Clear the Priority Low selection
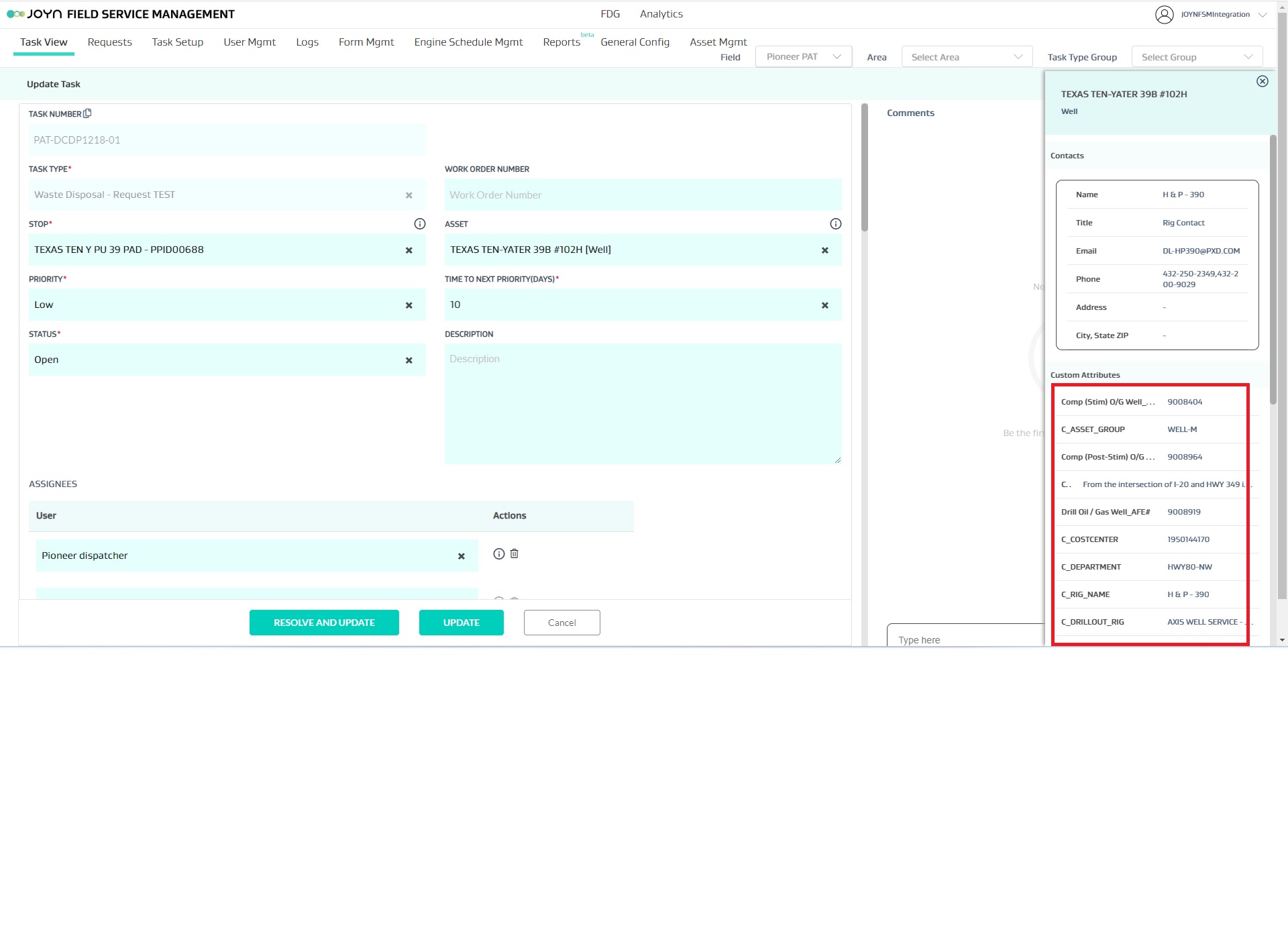This screenshot has height=950, width=1288. tap(409, 305)
